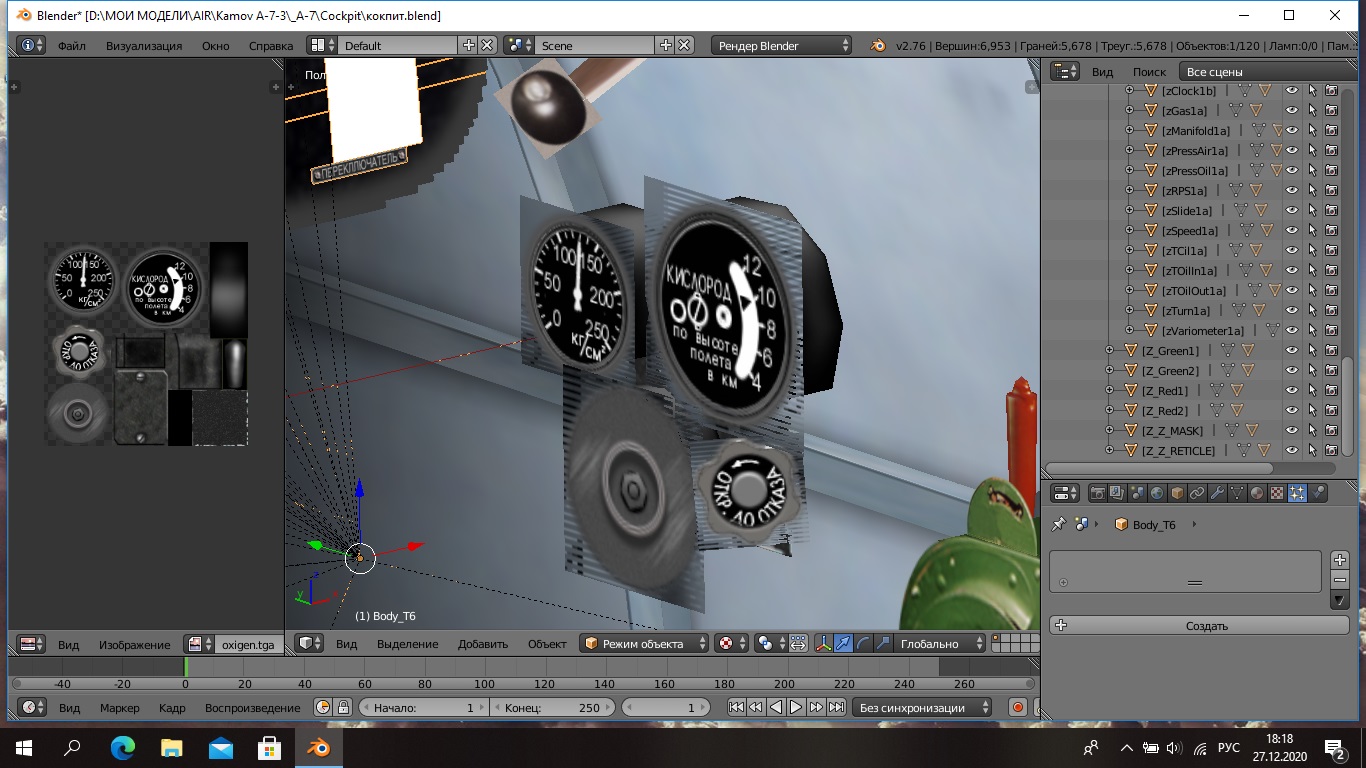Toggle selectability arrow for zTurn1a
Screen dimensions: 1366x768
[1312, 310]
